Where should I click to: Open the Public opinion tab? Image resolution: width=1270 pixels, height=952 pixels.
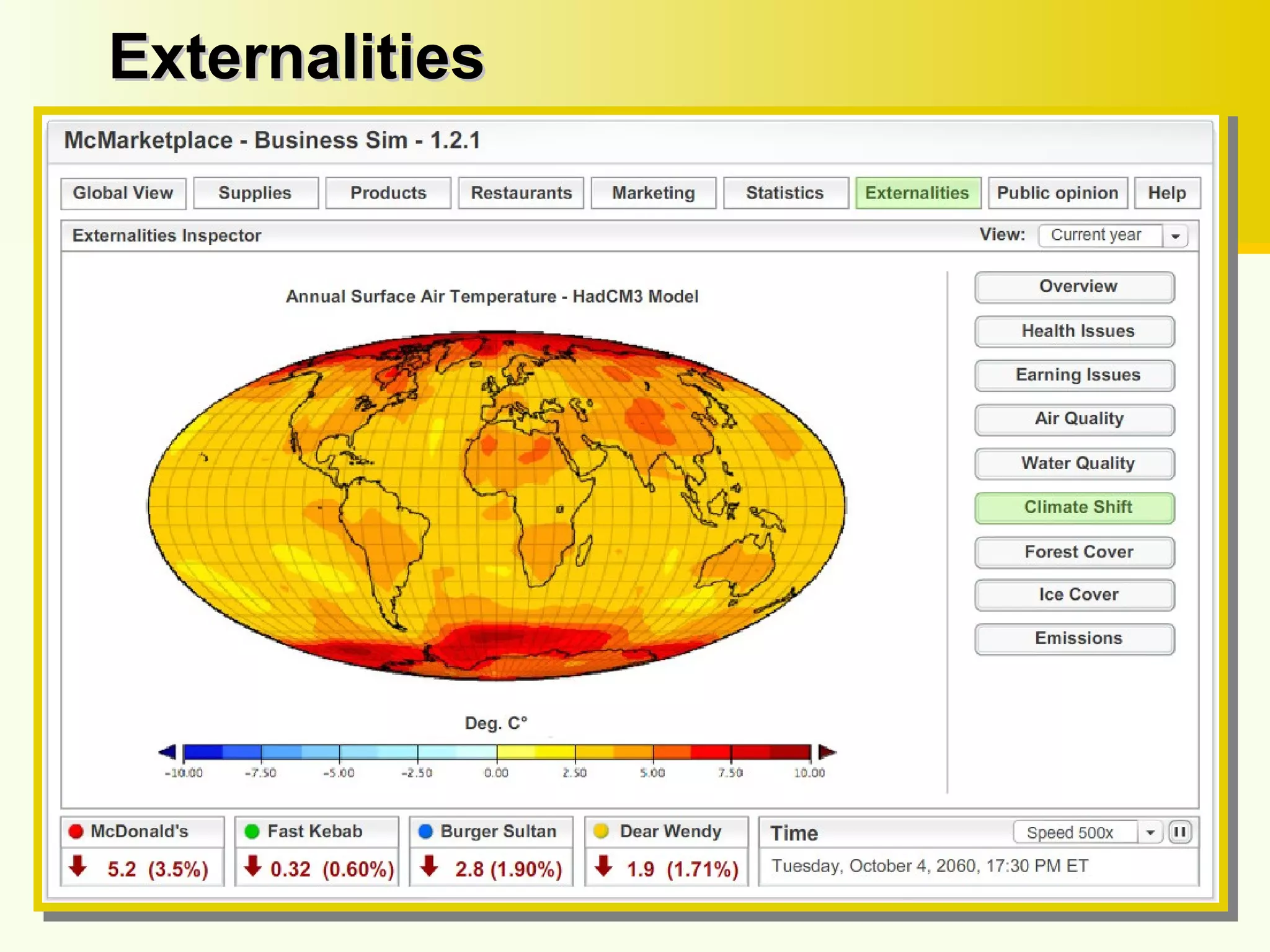coord(1058,193)
